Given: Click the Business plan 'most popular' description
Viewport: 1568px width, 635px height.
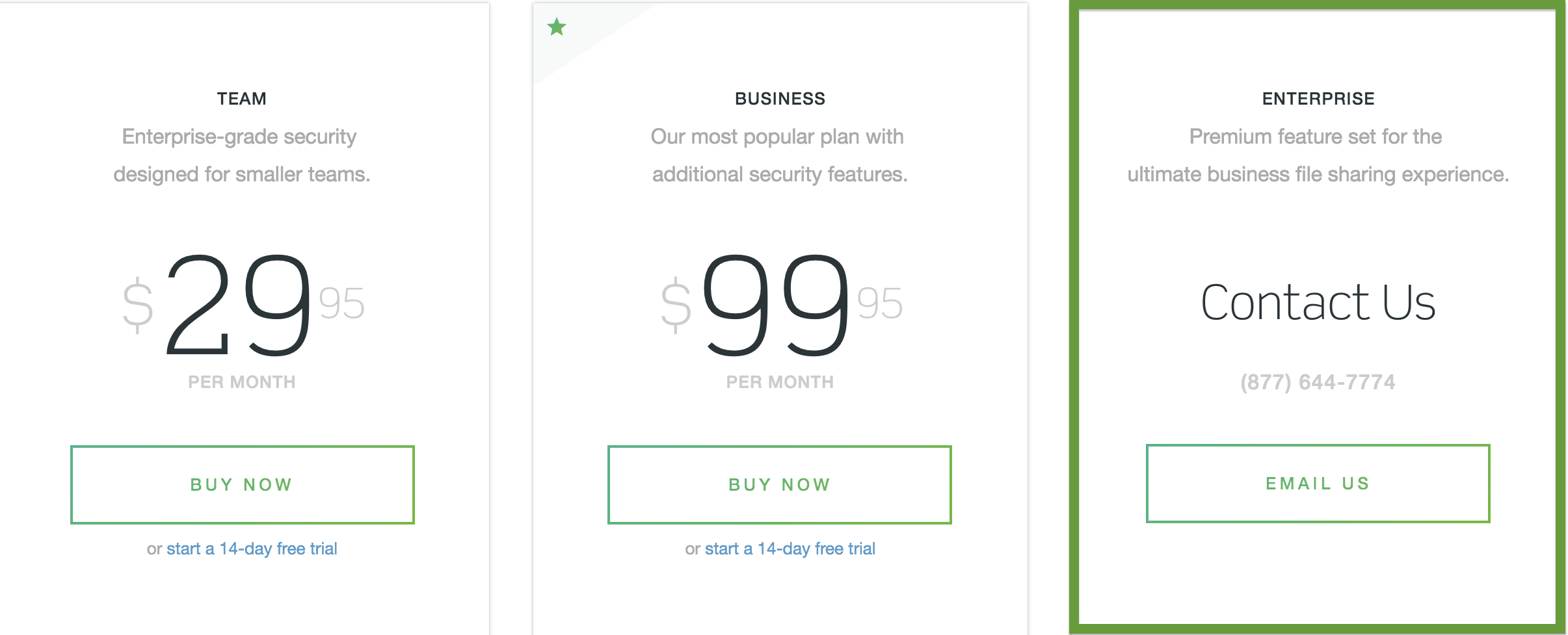Looking at the screenshot, I should [779, 155].
